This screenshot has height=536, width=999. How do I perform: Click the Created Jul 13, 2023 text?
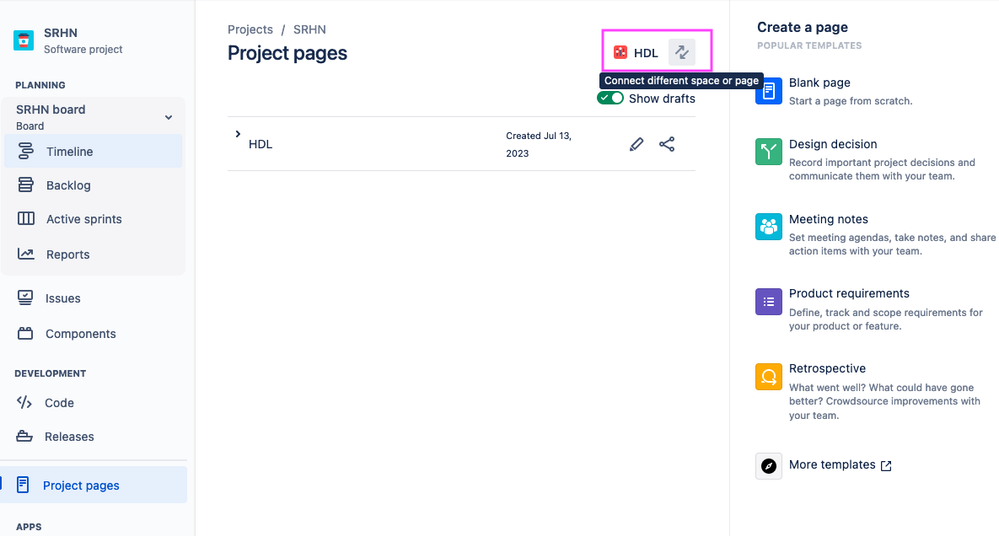538,145
